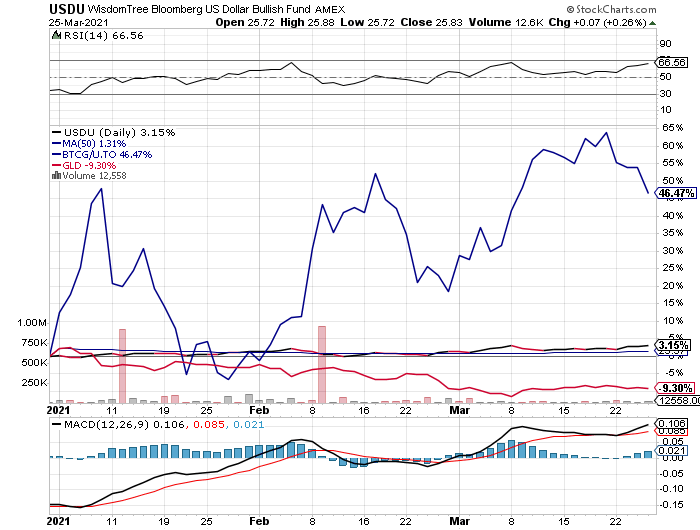Click the 0.106 MACD tag on right axis
The width and height of the screenshot is (700, 530).
coord(672,423)
